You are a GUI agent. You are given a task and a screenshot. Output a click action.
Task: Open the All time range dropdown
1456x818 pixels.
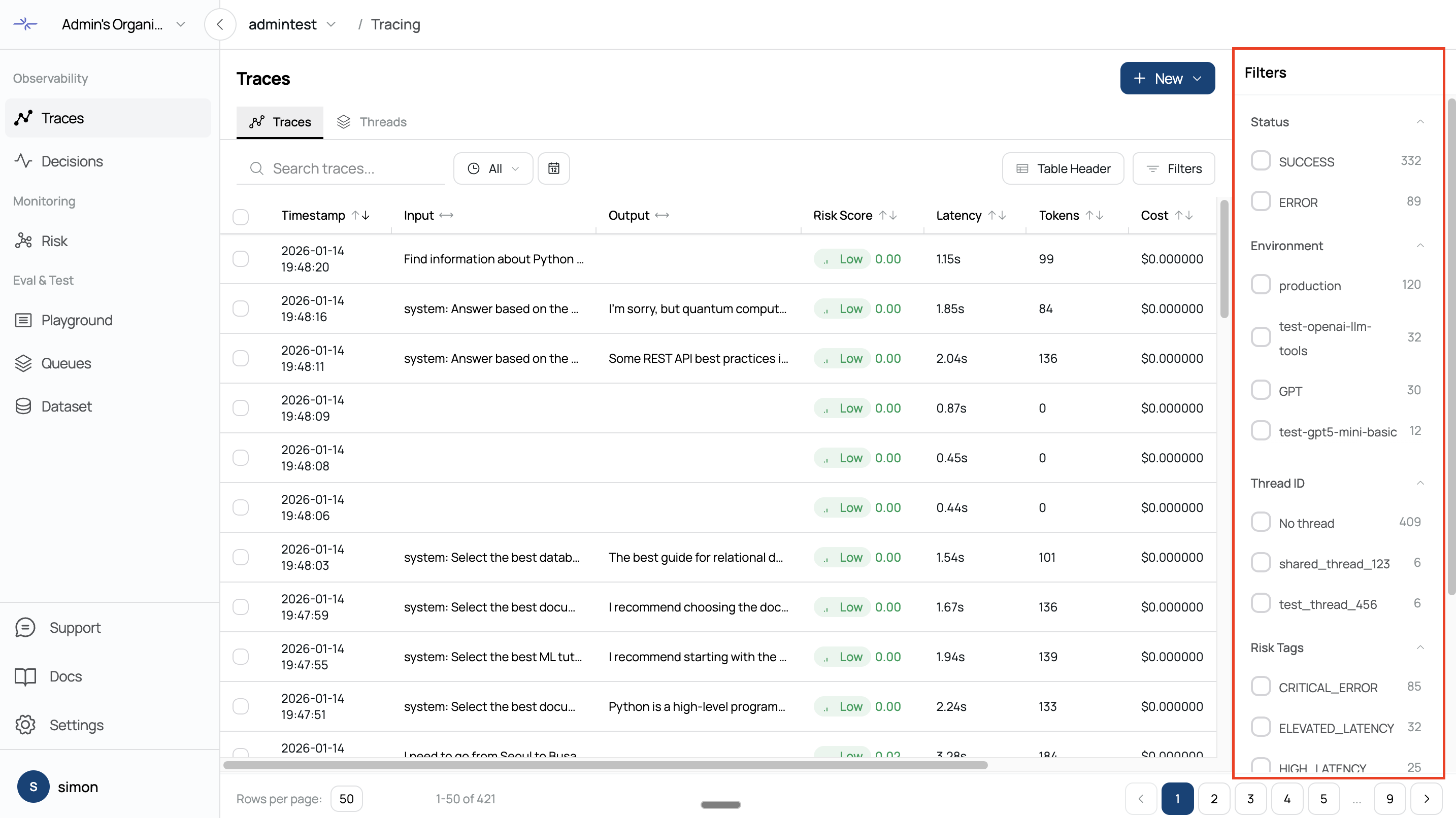pyautogui.click(x=493, y=168)
